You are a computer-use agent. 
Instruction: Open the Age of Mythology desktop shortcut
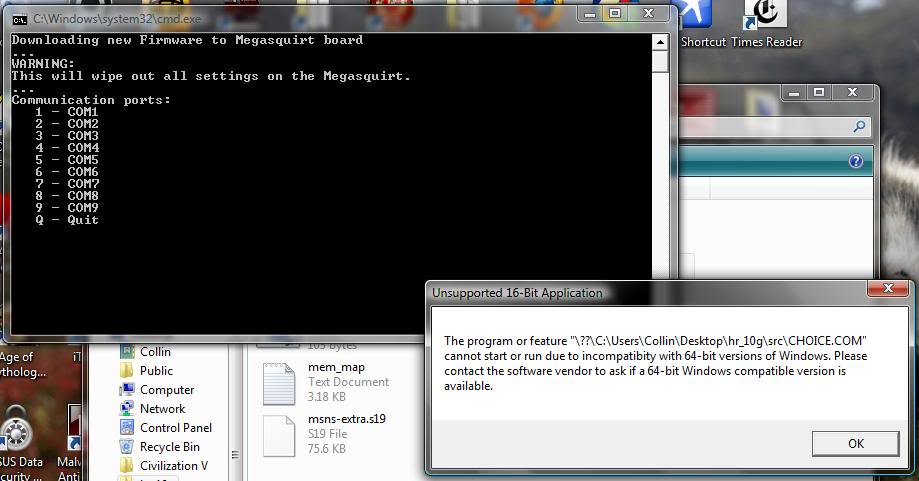[22, 364]
